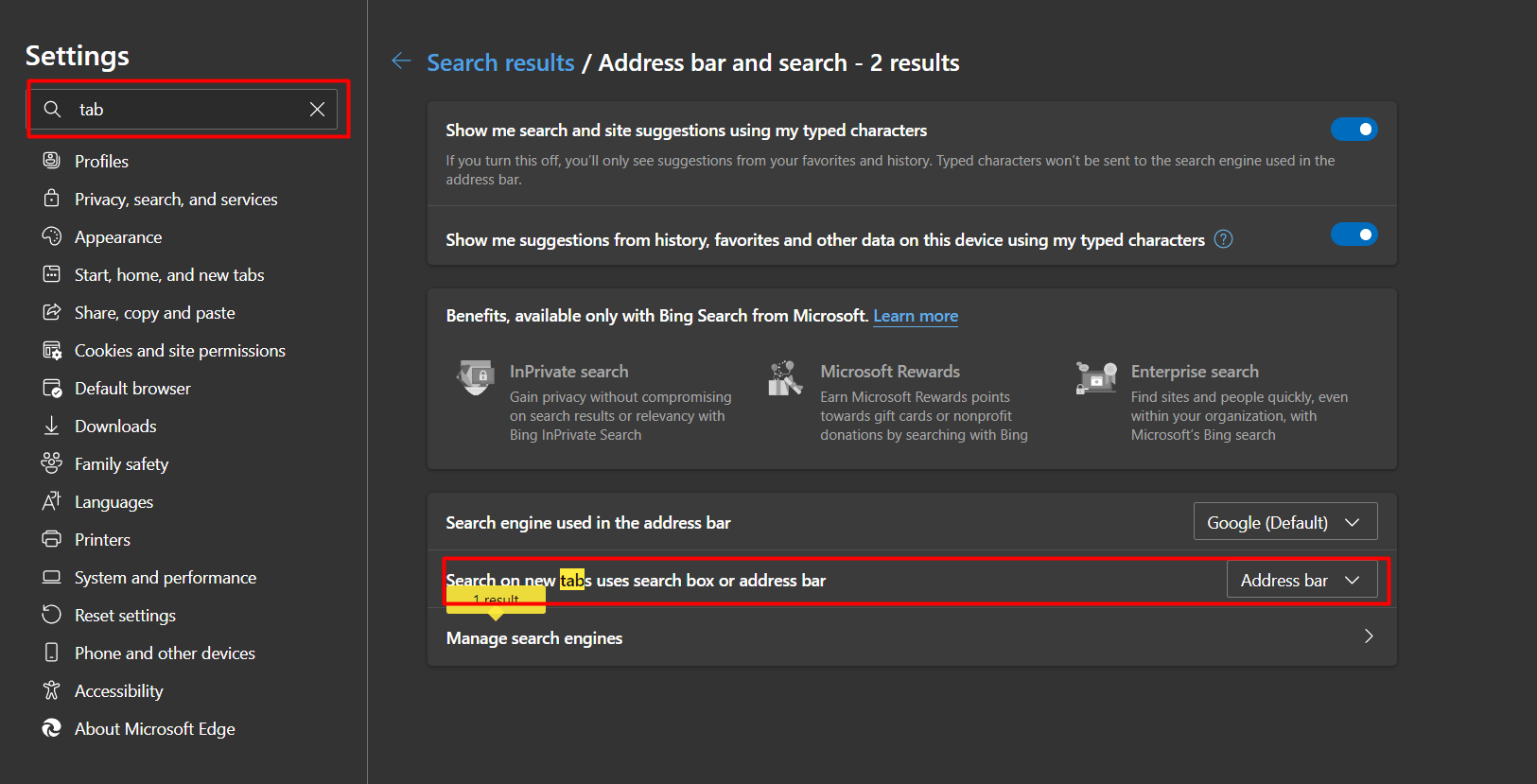Click the magnifier icon in settings search

tap(53, 109)
